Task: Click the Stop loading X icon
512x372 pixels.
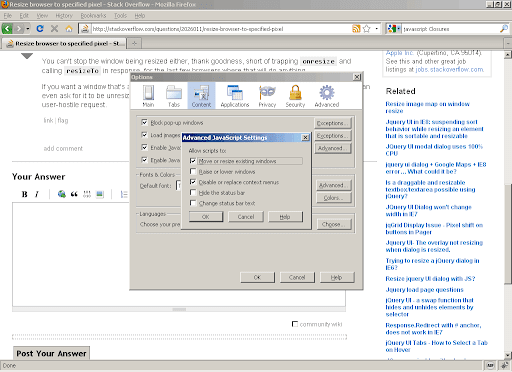Action: click(x=54, y=29)
